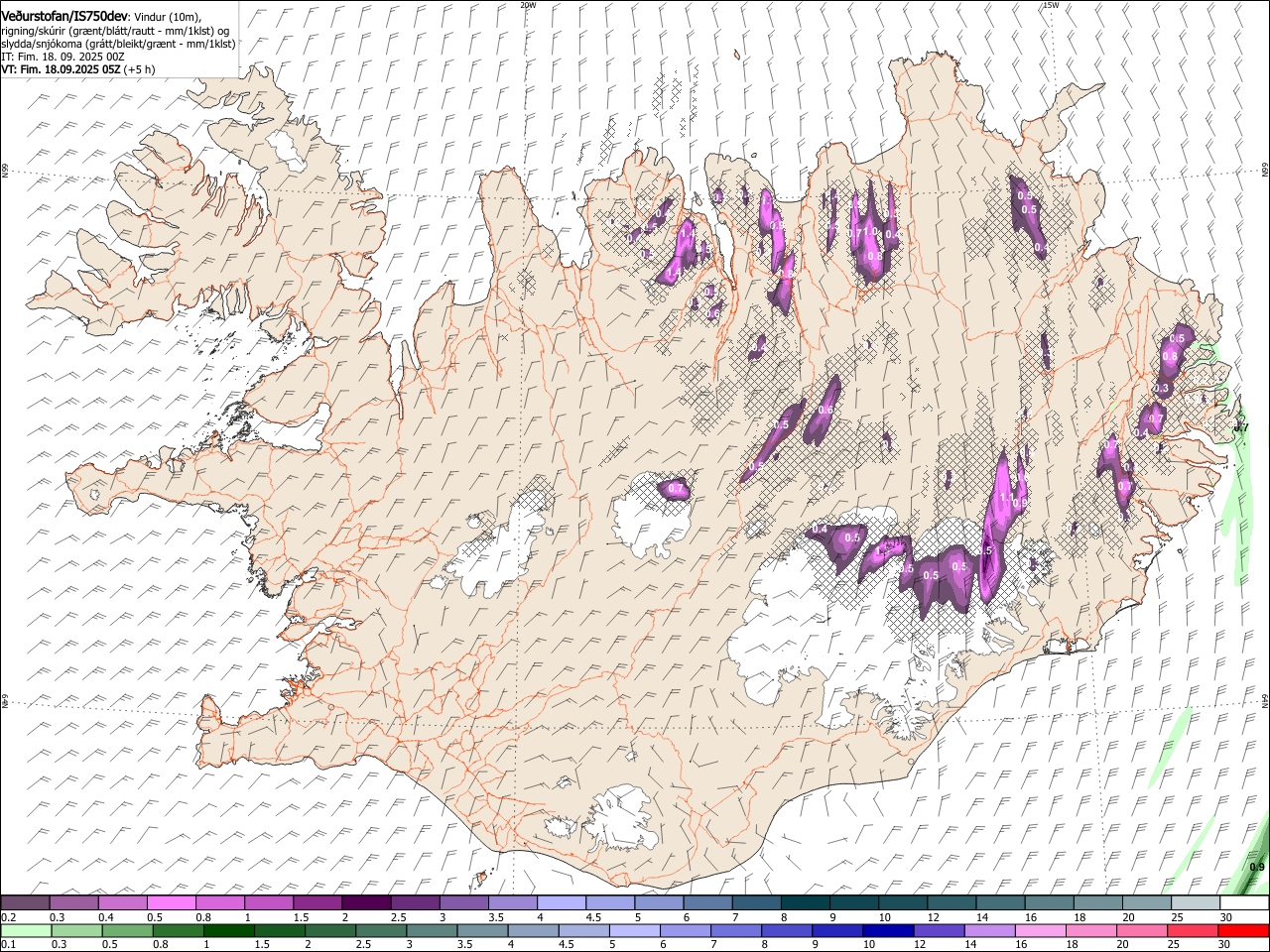
Task: Click the rose pink 20 swatch, lower legend row
Action: (x=1141, y=930)
